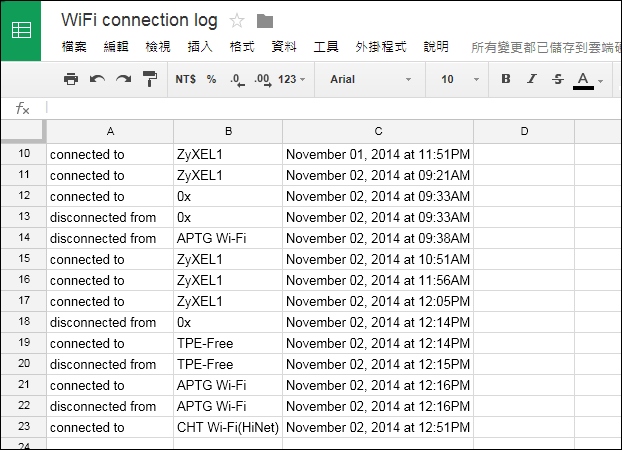Image resolution: width=622 pixels, height=450 pixels.
Task: Select the row 23 header
Action: (24, 427)
